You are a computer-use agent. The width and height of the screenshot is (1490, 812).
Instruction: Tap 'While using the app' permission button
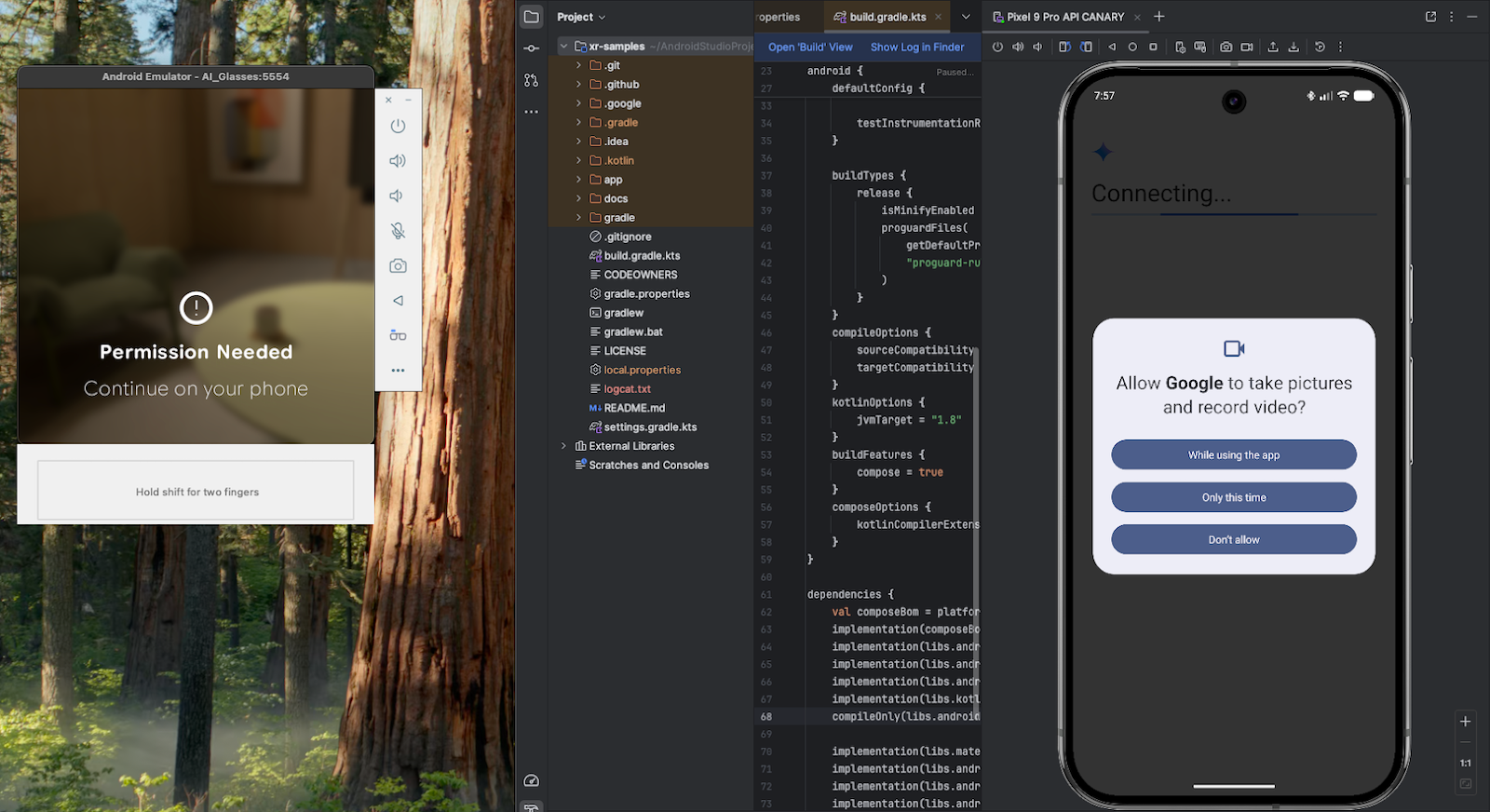(1233, 455)
